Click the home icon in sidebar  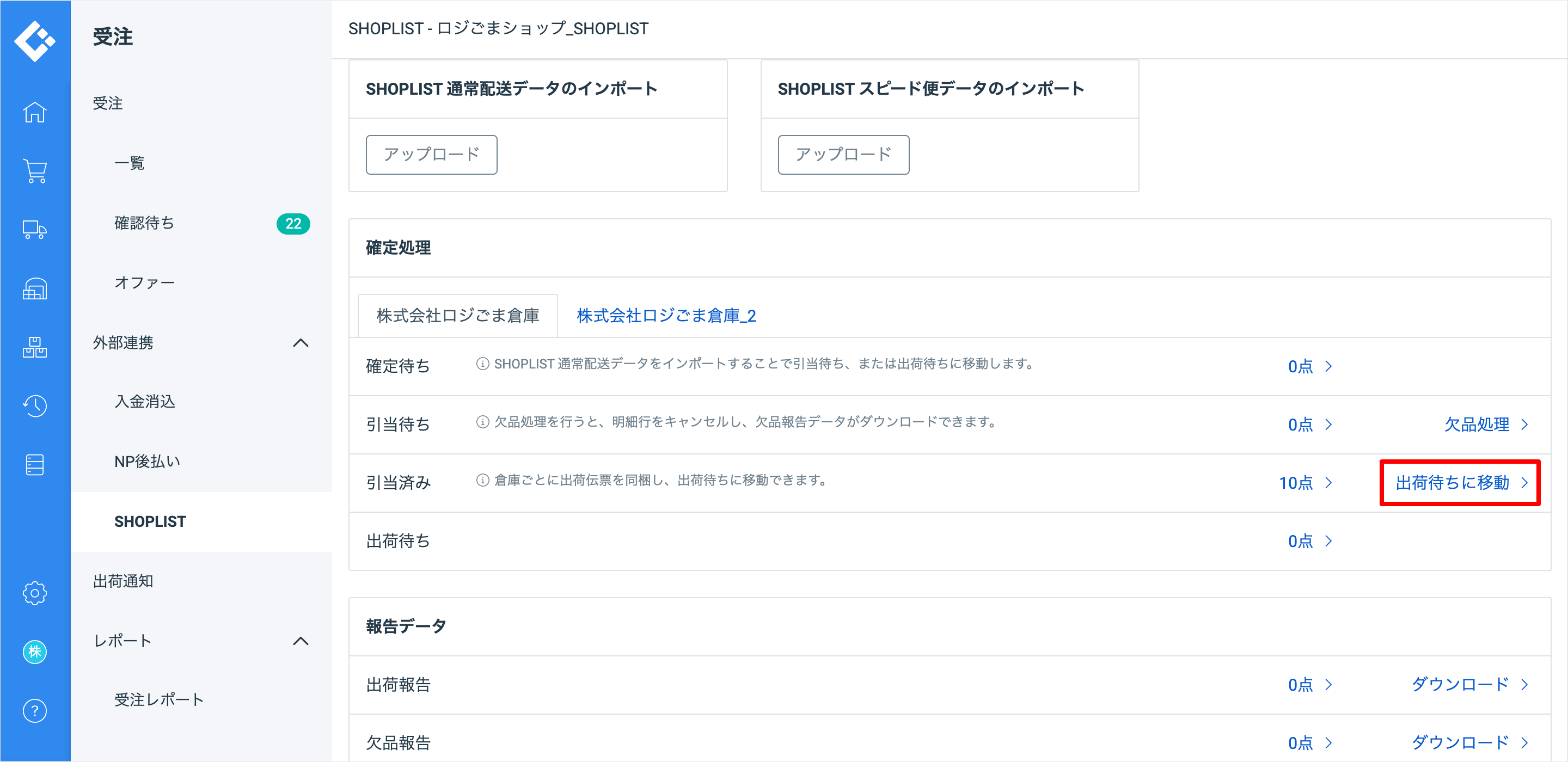(x=35, y=113)
